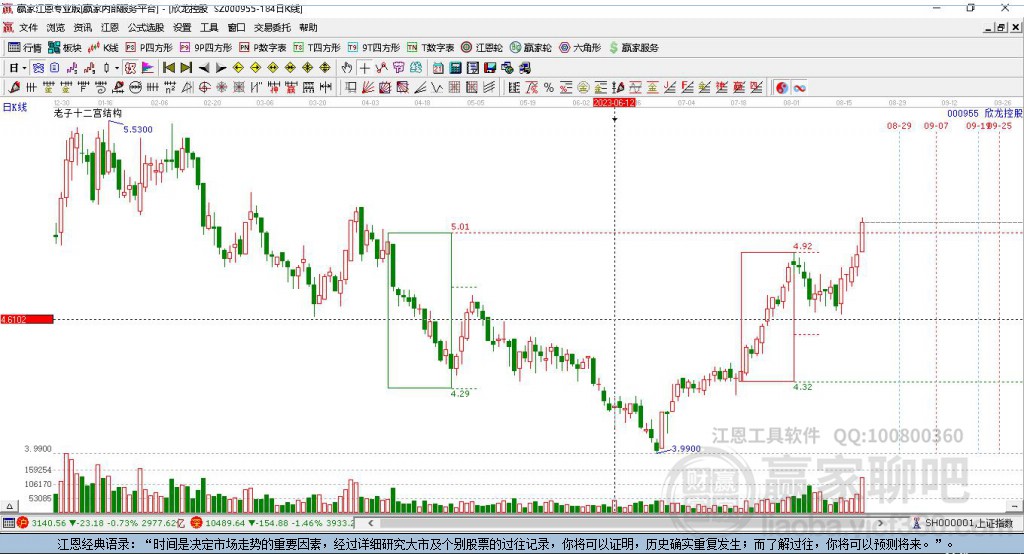Click the last yellow diamond arrow icon

tap(325, 67)
